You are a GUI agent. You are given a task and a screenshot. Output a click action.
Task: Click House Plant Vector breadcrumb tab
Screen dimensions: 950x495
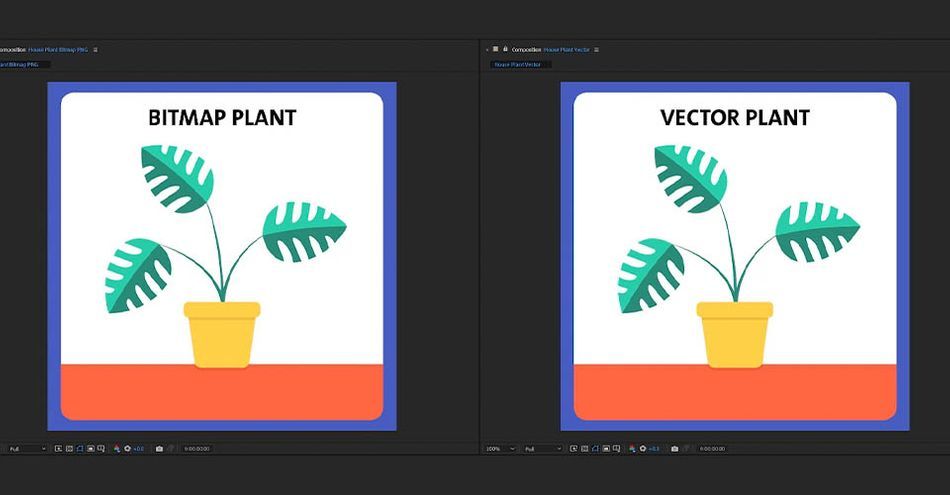coord(520,64)
